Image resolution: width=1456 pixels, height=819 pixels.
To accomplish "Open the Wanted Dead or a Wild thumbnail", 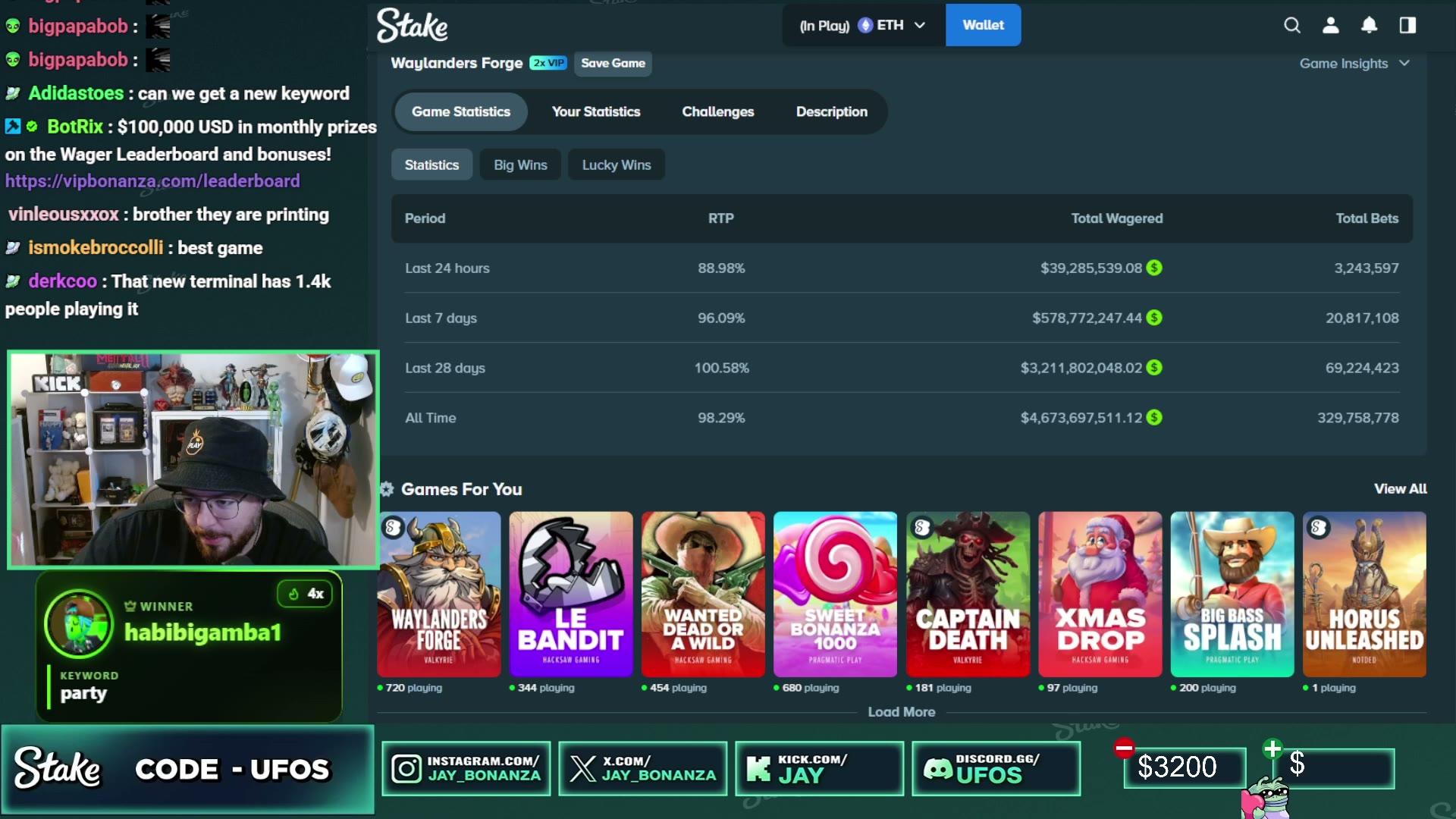I will [703, 595].
